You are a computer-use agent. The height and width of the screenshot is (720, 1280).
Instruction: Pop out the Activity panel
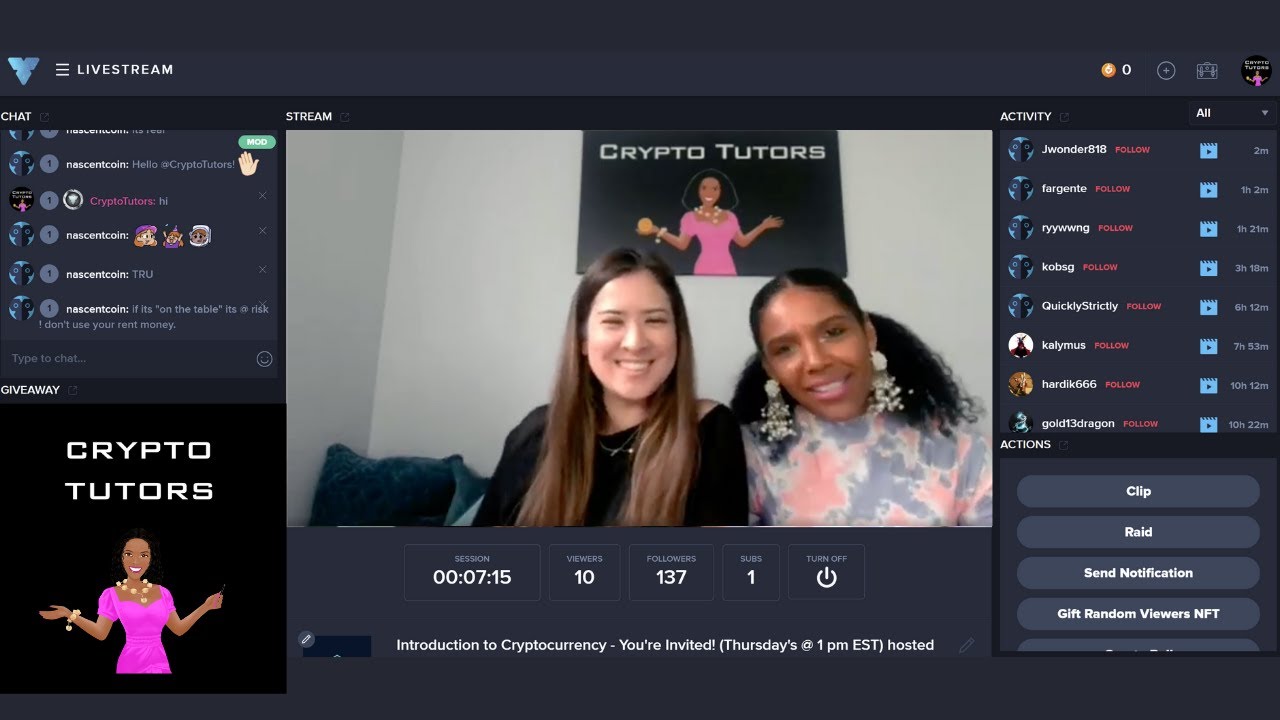pyautogui.click(x=1064, y=117)
